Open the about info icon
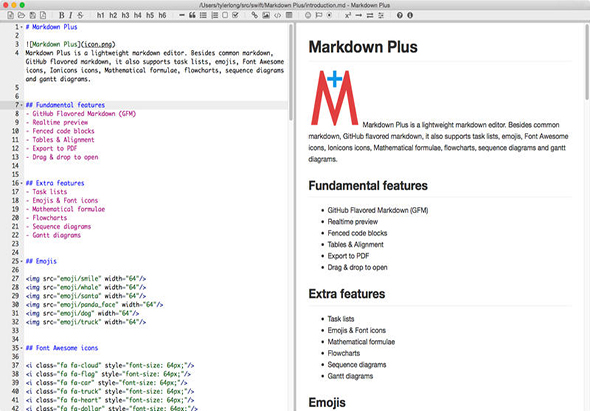The width and height of the screenshot is (590, 411). [x=410, y=15]
